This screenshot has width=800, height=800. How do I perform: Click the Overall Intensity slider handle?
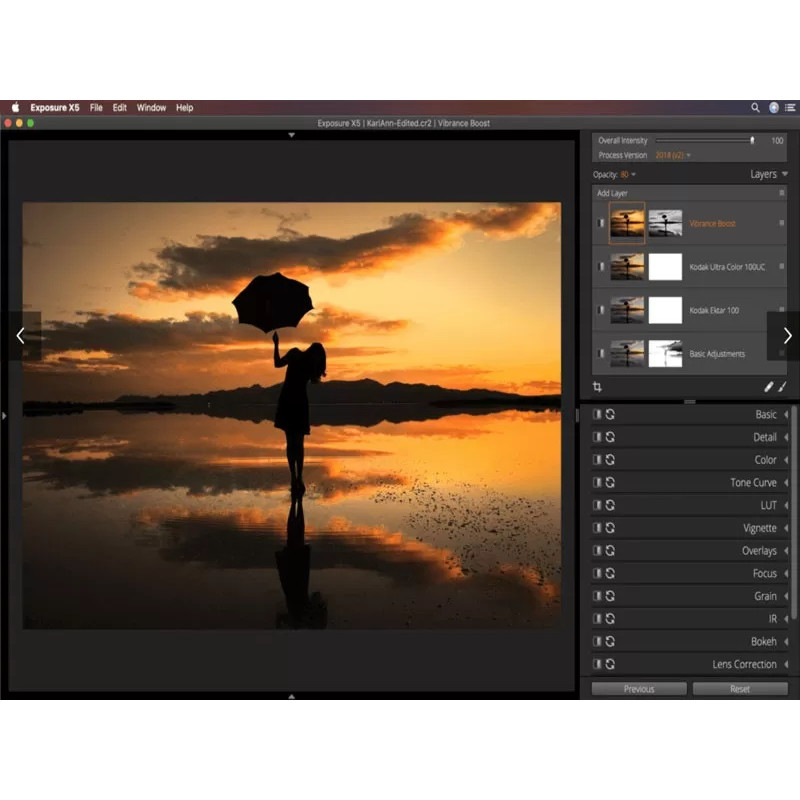[x=752, y=141]
